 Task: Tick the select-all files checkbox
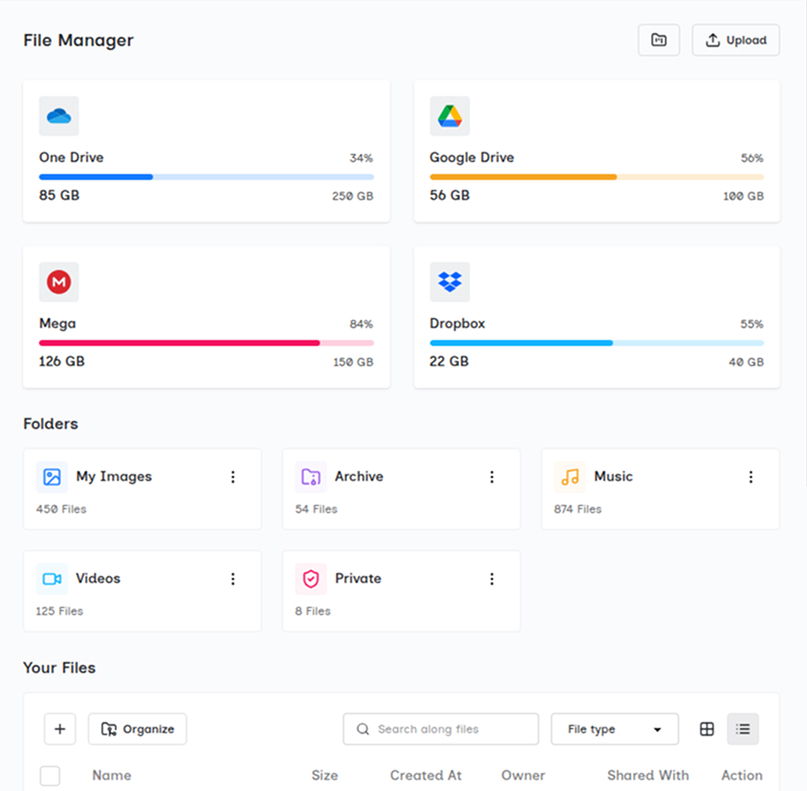point(50,776)
